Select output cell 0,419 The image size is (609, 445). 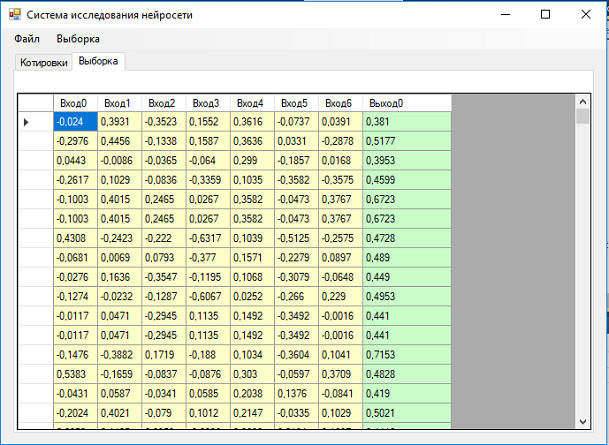(x=407, y=394)
